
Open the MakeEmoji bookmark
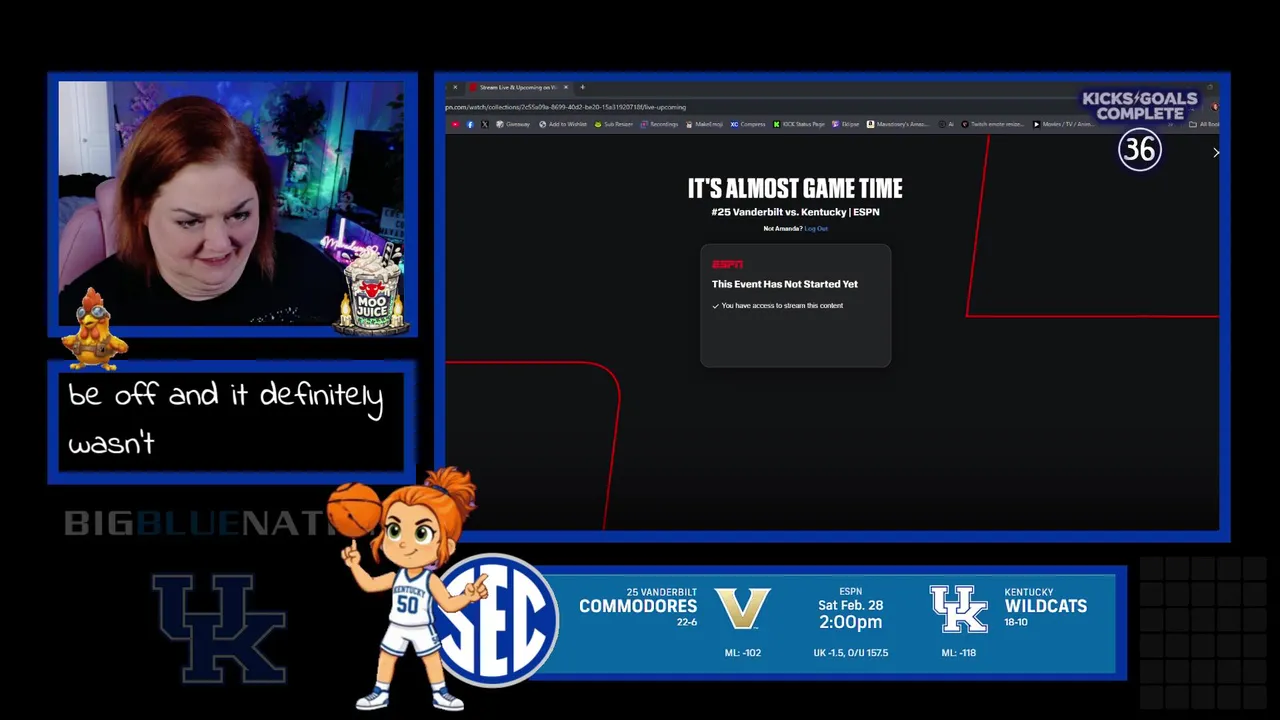tap(705, 124)
